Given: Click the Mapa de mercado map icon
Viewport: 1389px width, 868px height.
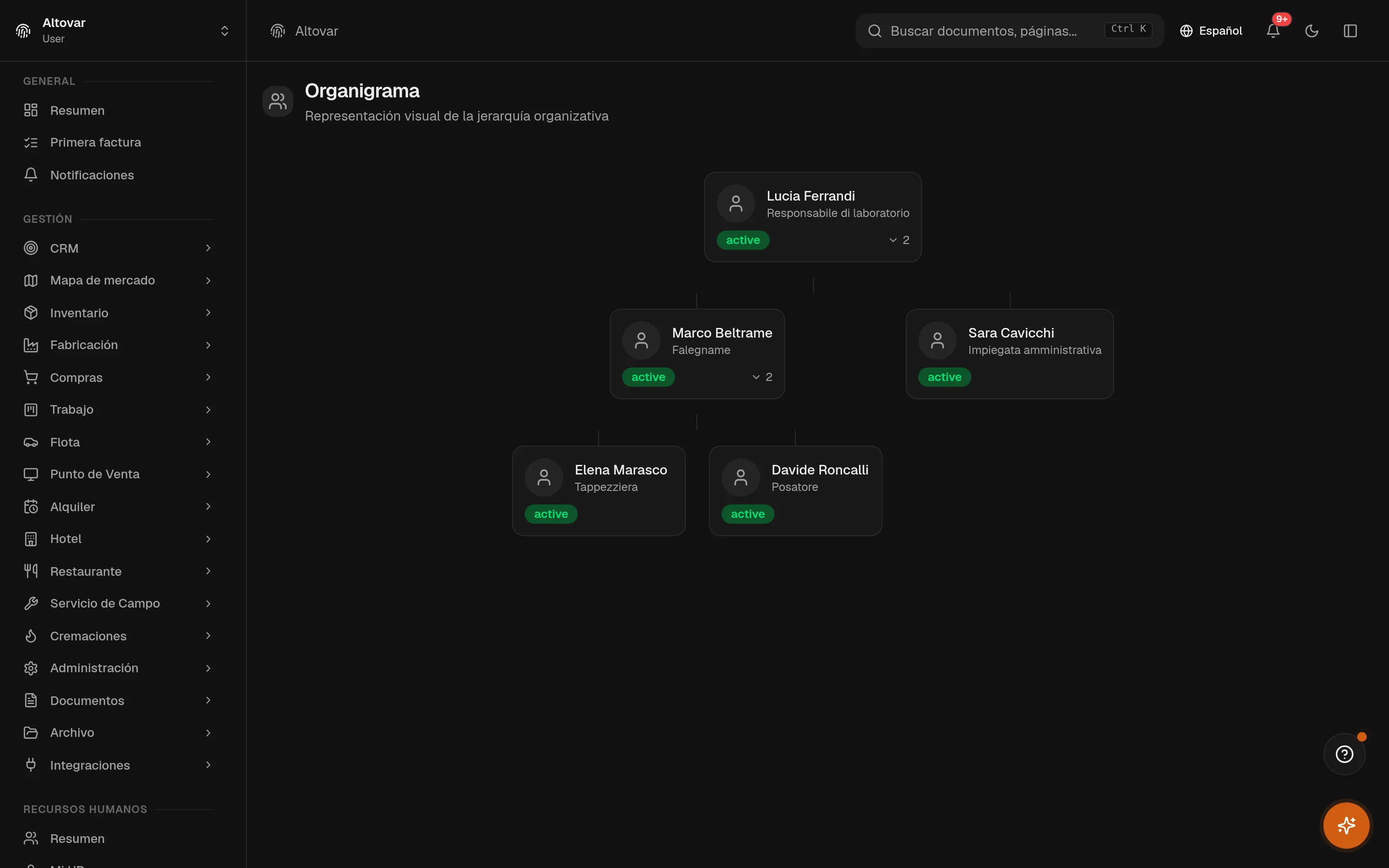Looking at the screenshot, I should (x=31, y=280).
